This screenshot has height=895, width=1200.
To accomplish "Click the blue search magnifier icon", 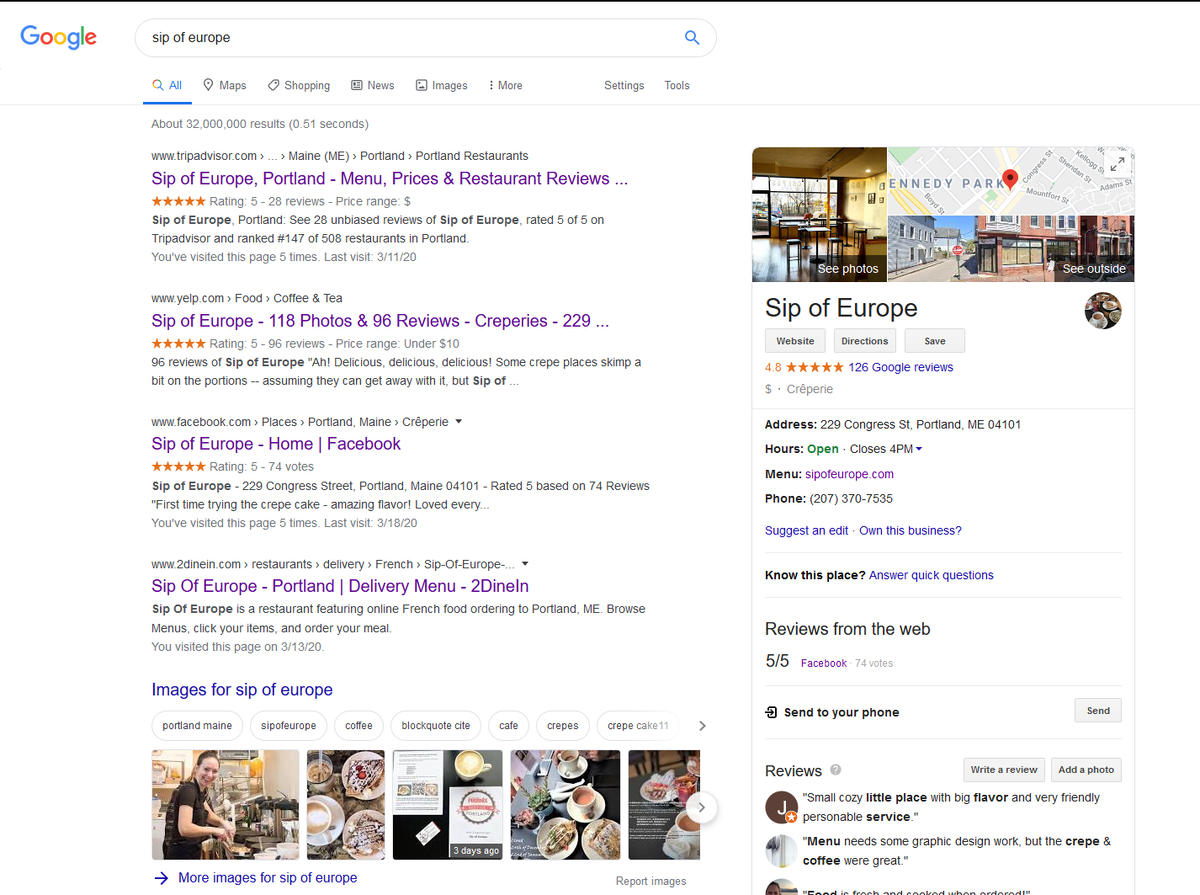I will (692, 38).
